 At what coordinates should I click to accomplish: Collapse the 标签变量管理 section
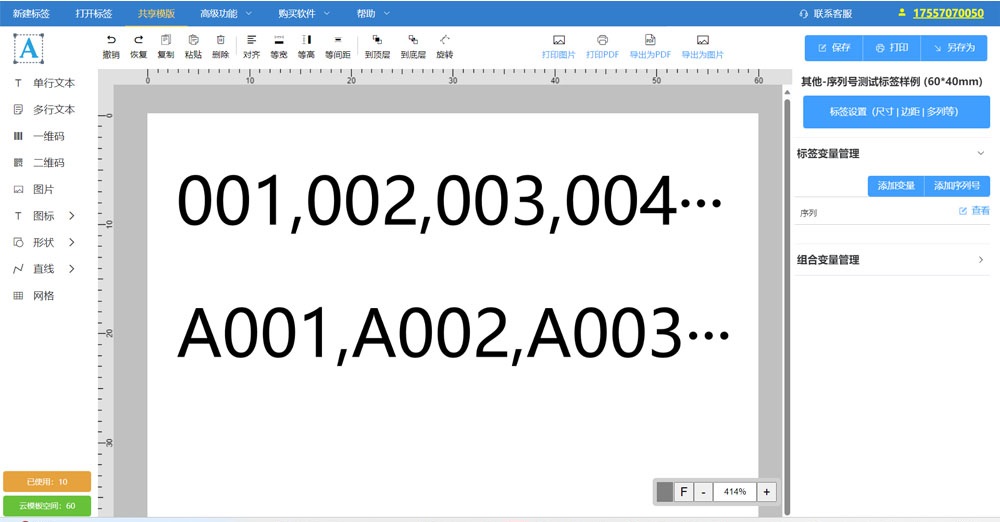point(980,154)
